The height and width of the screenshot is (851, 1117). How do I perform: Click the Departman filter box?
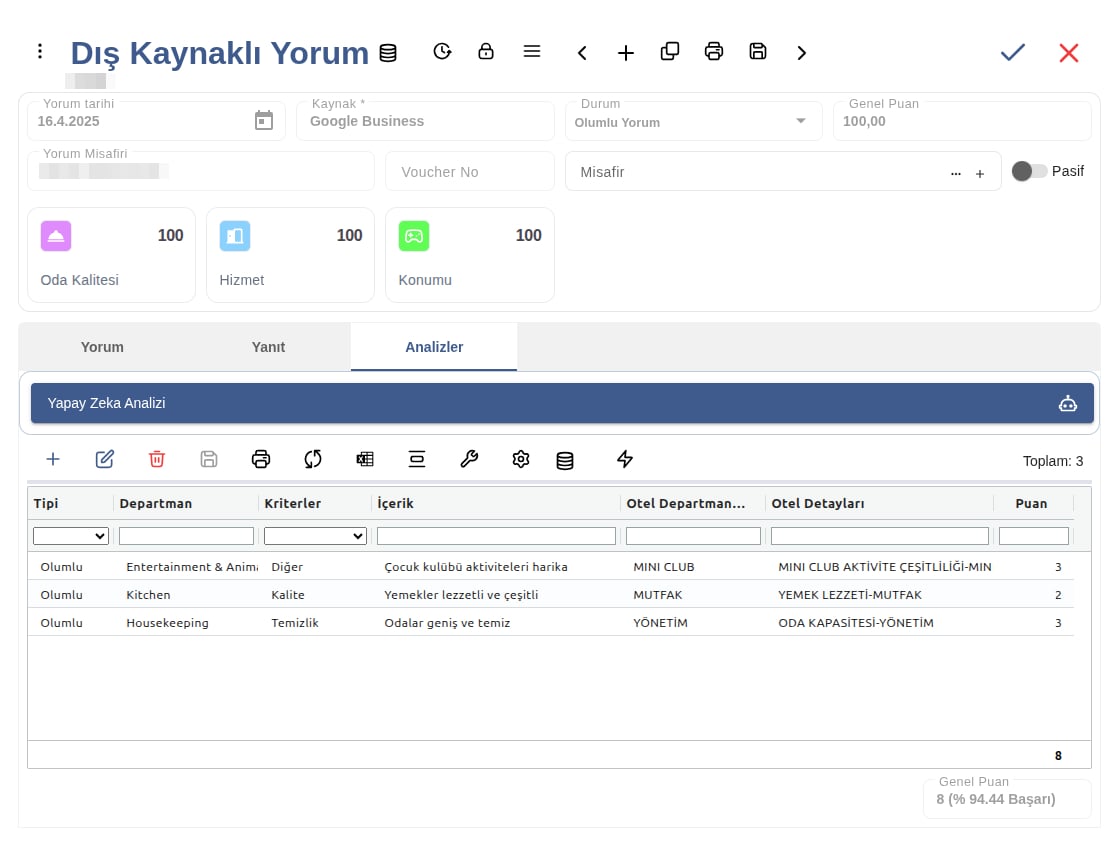(x=186, y=536)
